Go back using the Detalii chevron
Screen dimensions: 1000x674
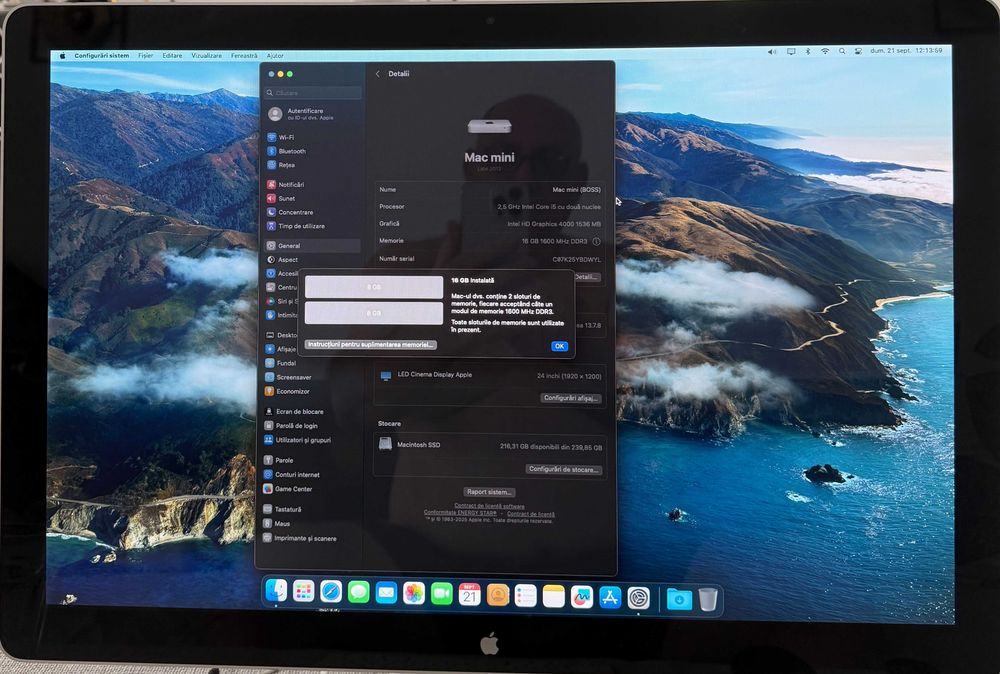[378, 74]
